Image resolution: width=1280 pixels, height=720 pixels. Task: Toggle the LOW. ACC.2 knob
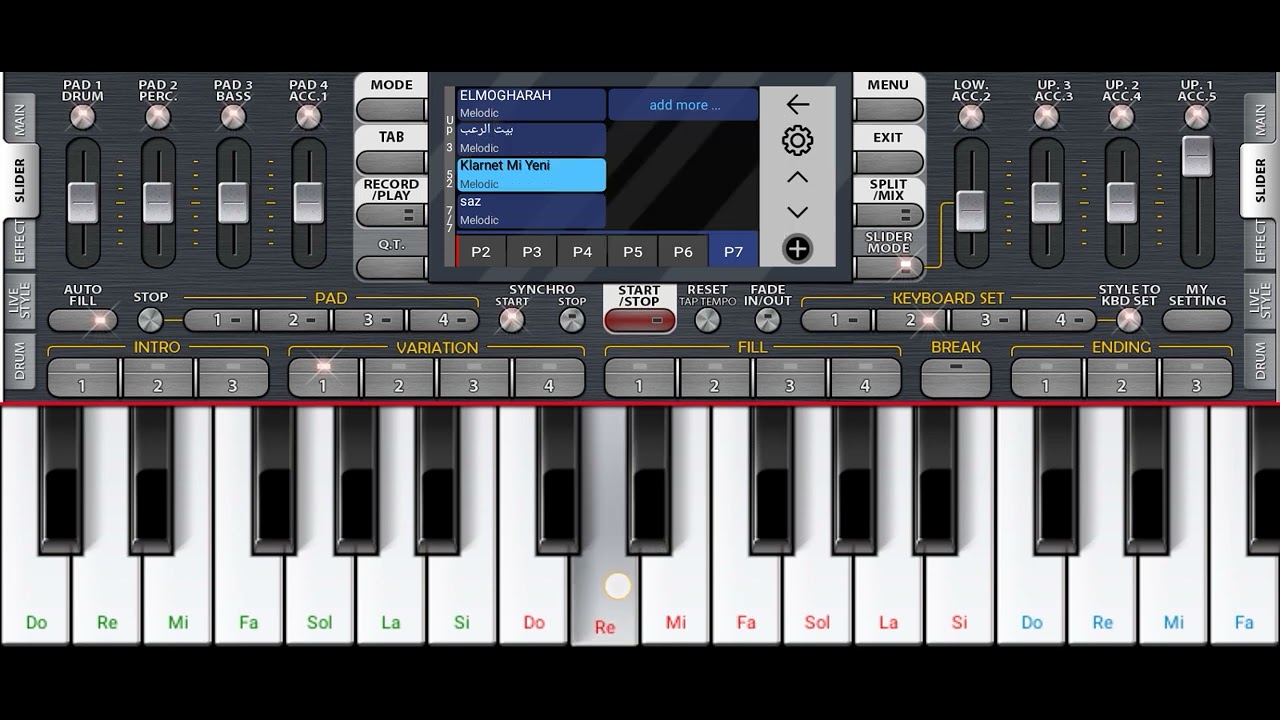tap(970, 117)
